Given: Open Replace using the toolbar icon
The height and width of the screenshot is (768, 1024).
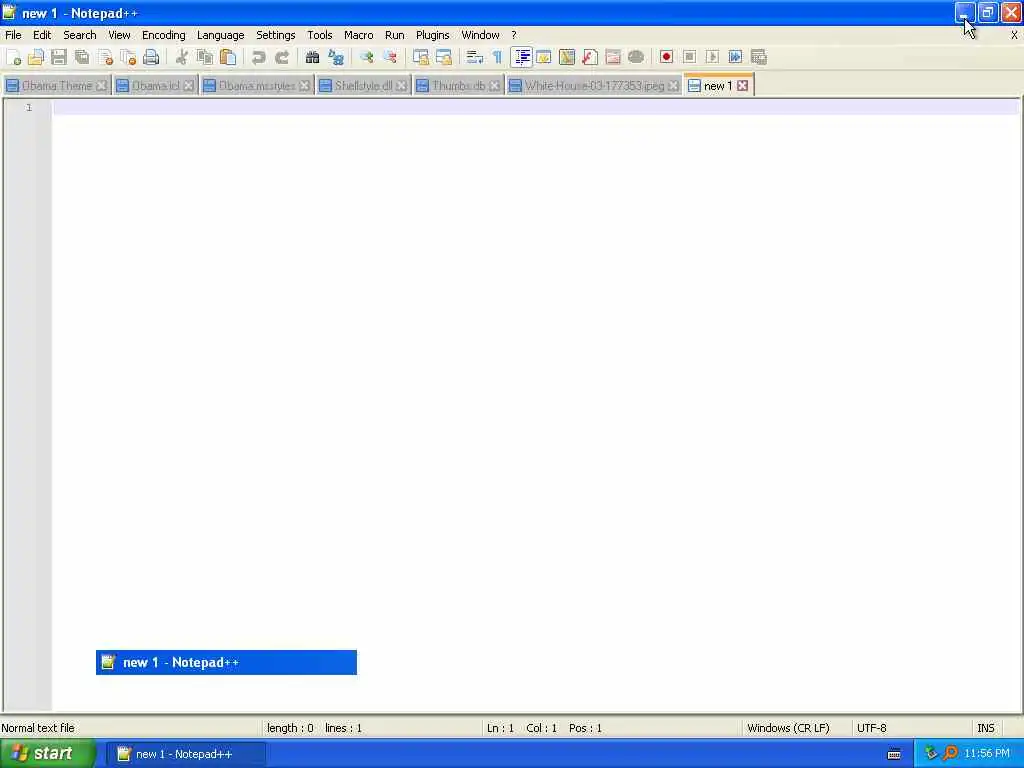Looking at the screenshot, I should click(336, 57).
